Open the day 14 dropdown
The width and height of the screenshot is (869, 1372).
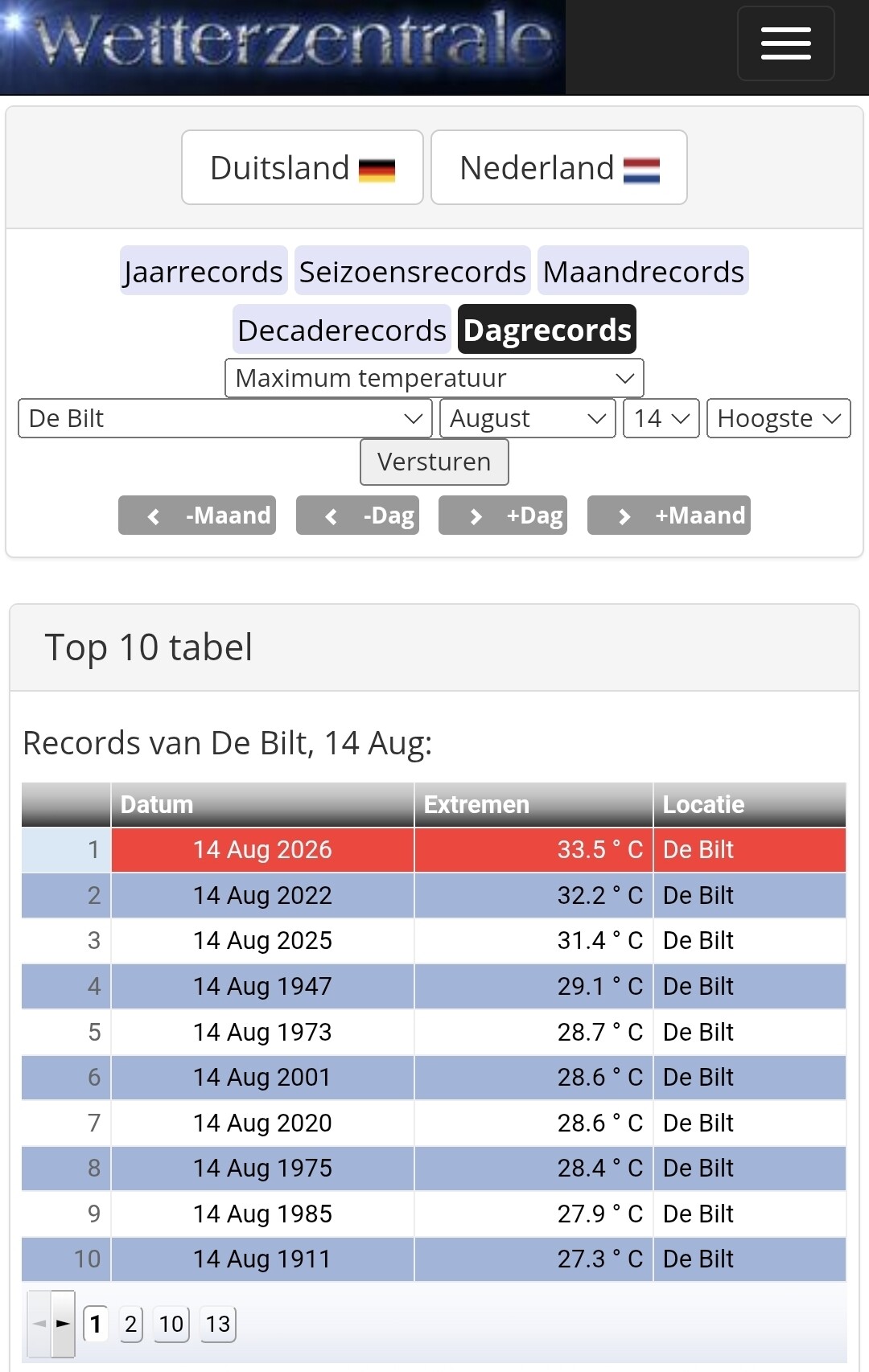click(661, 418)
